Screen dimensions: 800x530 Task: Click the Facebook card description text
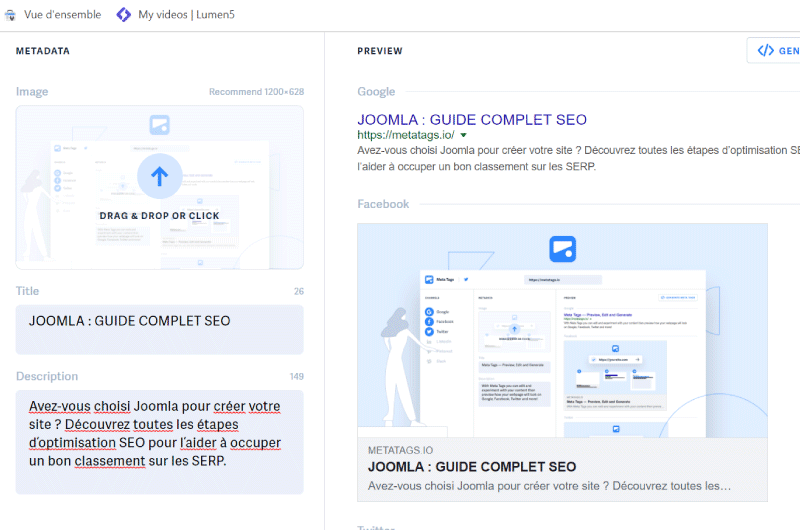pos(549,486)
